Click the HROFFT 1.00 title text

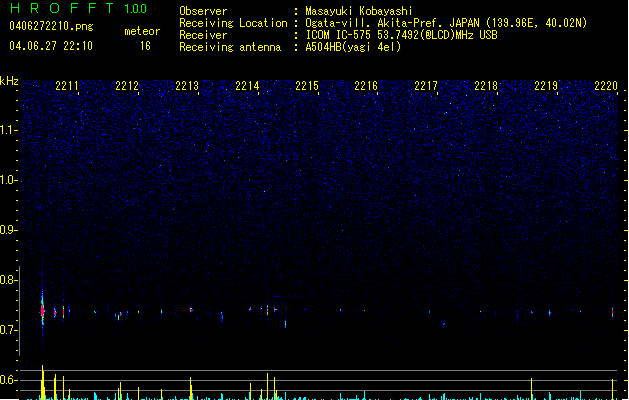(x=79, y=8)
